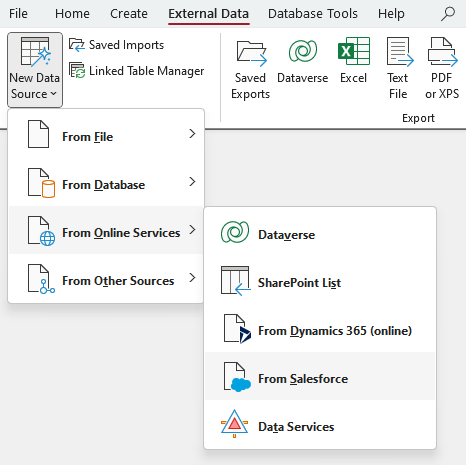Screen dimensions: 466x465
Task: Click the Data Services triangle icon
Action: click(234, 423)
